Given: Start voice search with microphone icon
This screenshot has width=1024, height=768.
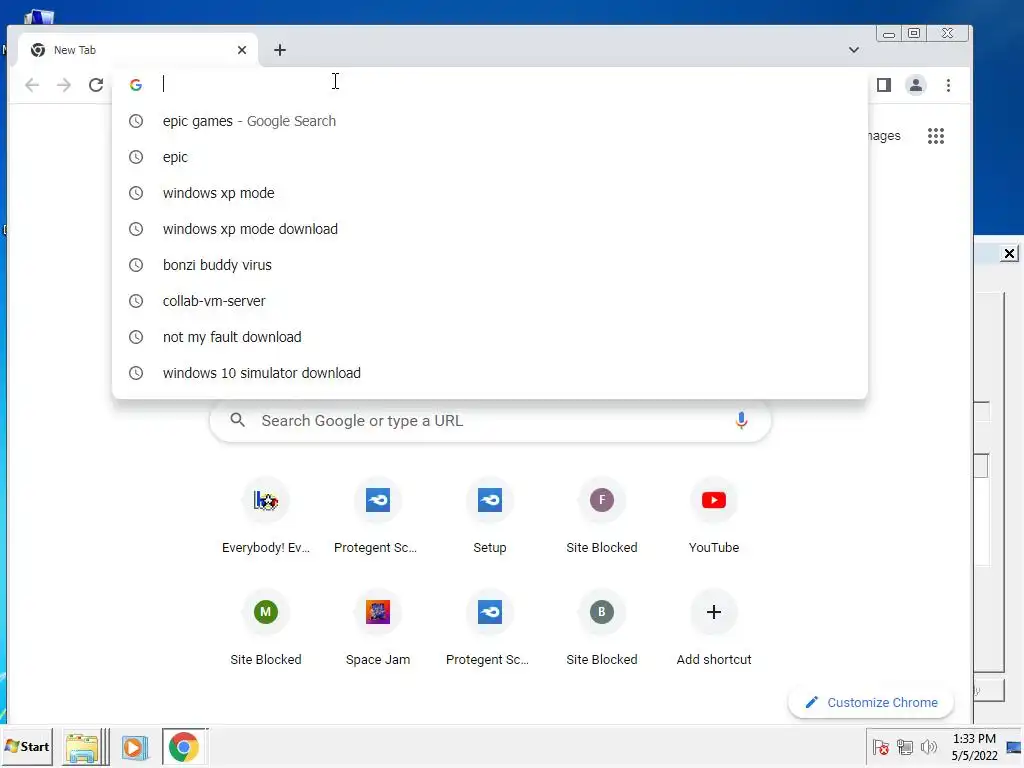Looking at the screenshot, I should click(x=741, y=421).
